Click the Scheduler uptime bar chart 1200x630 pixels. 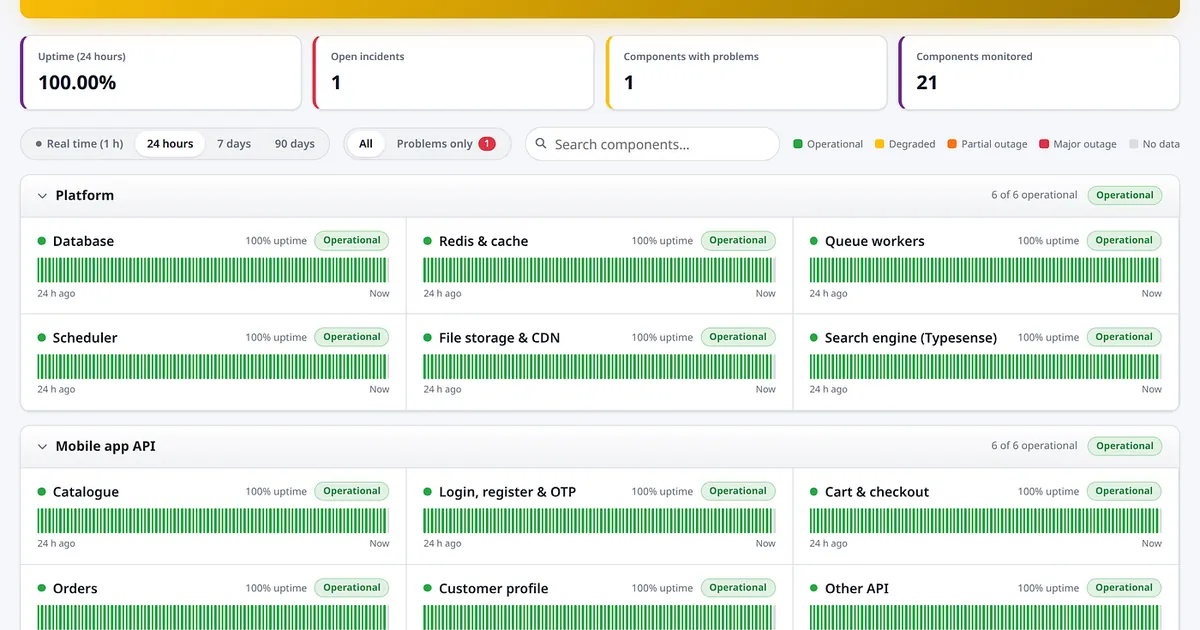pyautogui.click(x=213, y=367)
